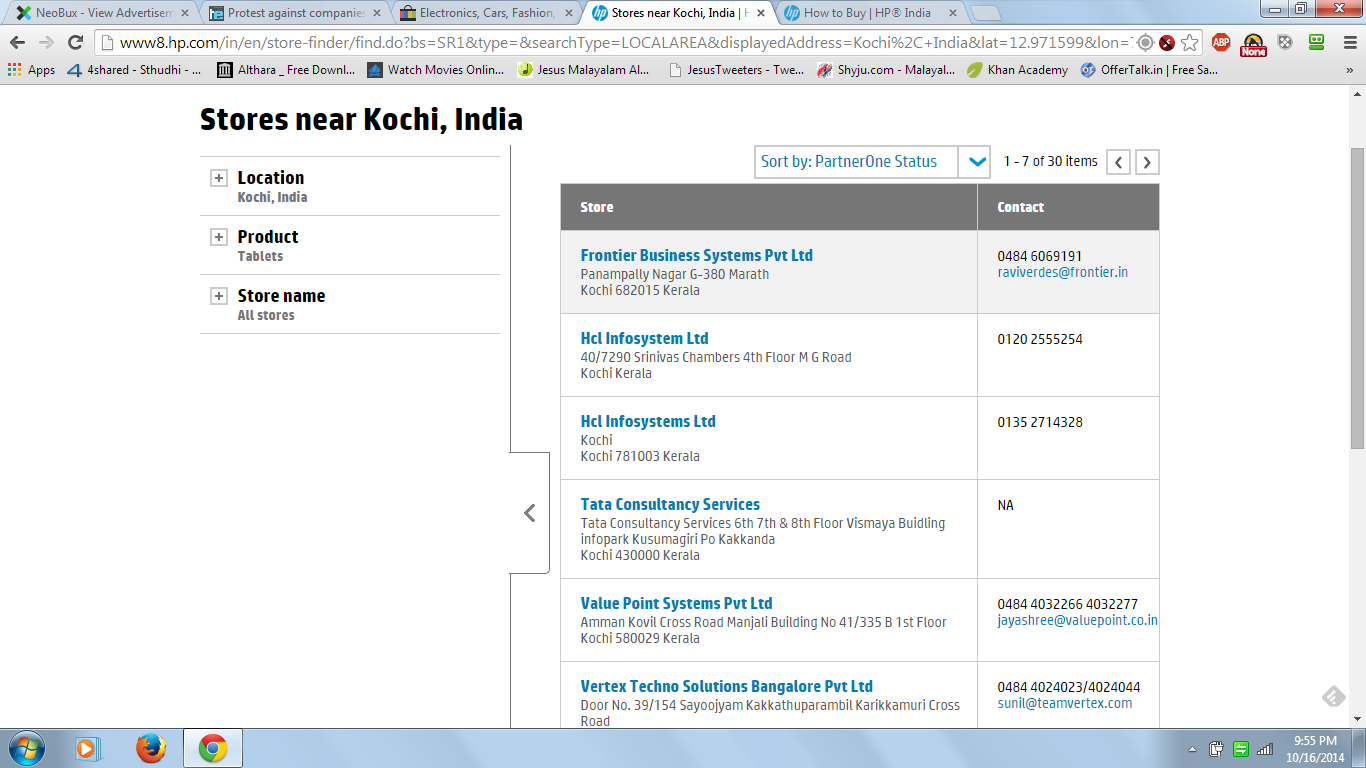Open the Althara _ Free Download bookmark
Screen dimensions: 1366x768
(x=286, y=70)
